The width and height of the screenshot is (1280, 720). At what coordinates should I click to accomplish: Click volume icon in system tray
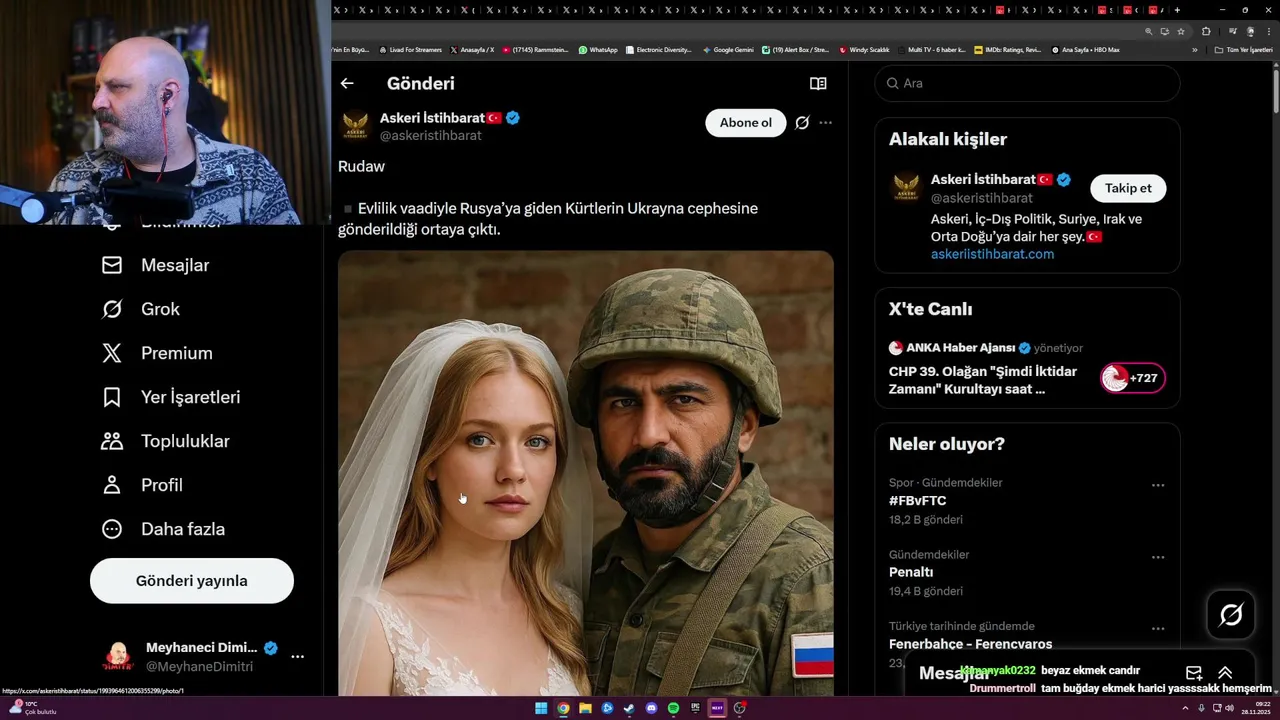coord(1229,708)
